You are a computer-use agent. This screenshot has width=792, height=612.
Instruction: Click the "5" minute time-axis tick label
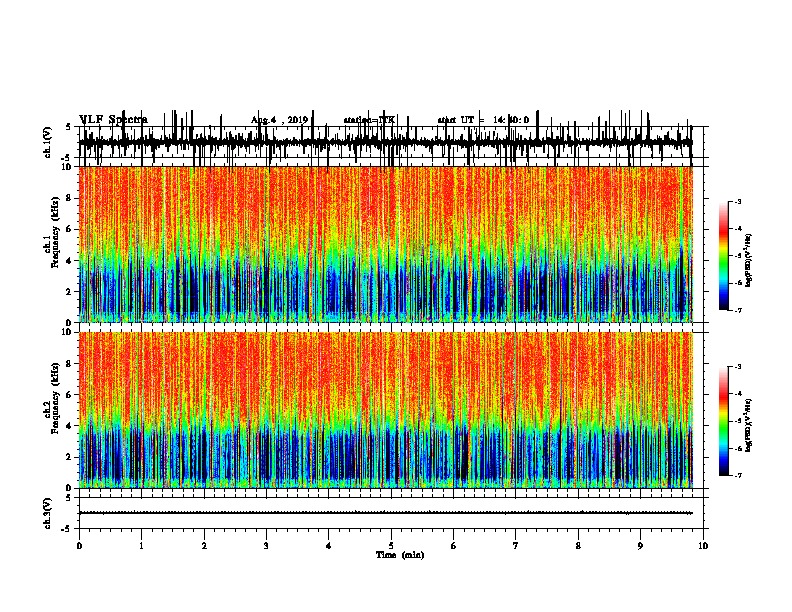pyautogui.click(x=391, y=546)
